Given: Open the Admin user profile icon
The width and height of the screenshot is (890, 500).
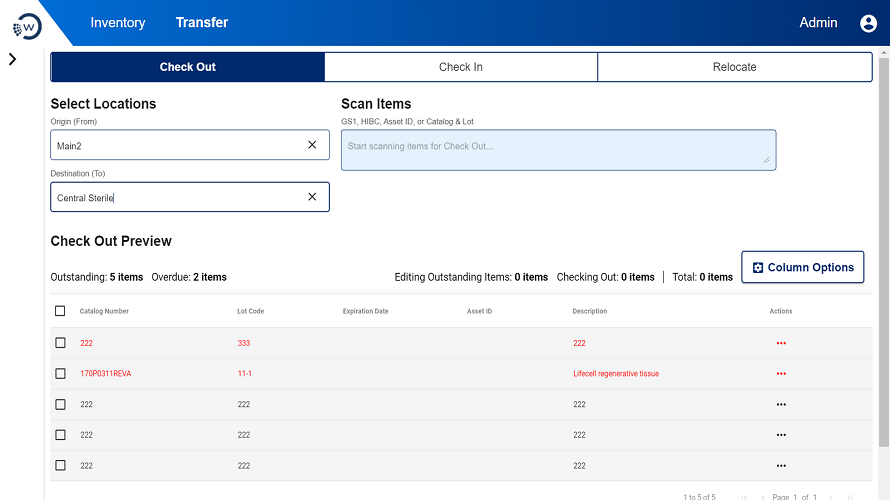Looking at the screenshot, I should pyautogui.click(x=868, y=23).
